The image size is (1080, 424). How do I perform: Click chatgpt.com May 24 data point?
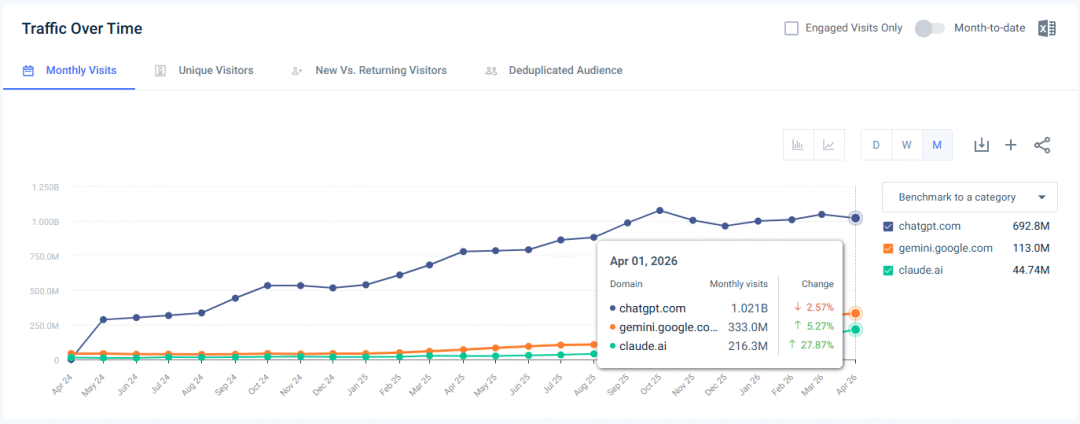(103, 319)
